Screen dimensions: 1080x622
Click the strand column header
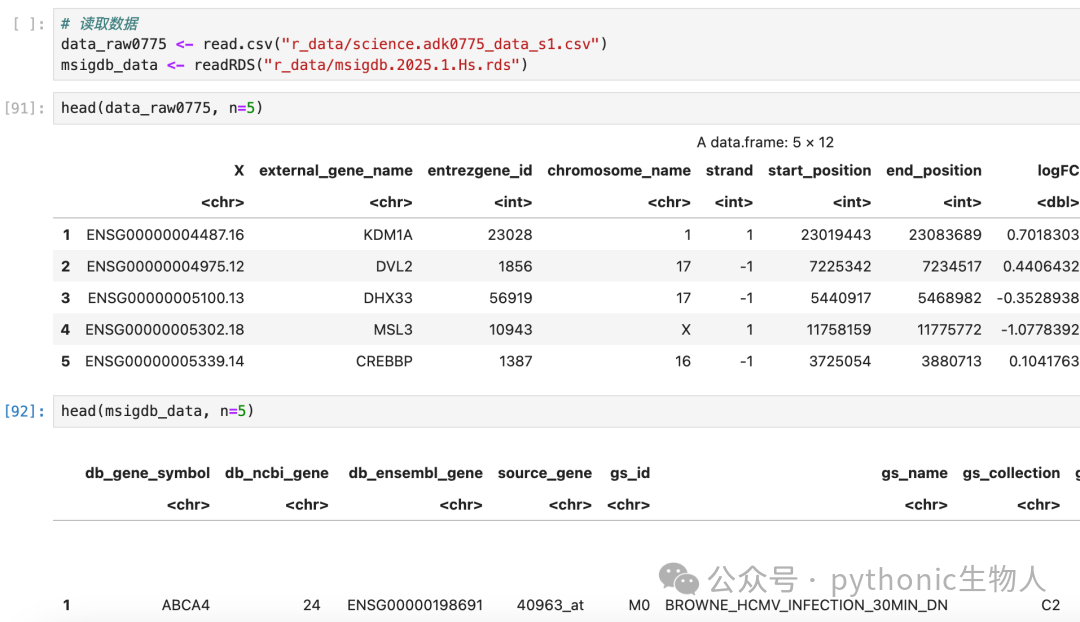point(729,170)
